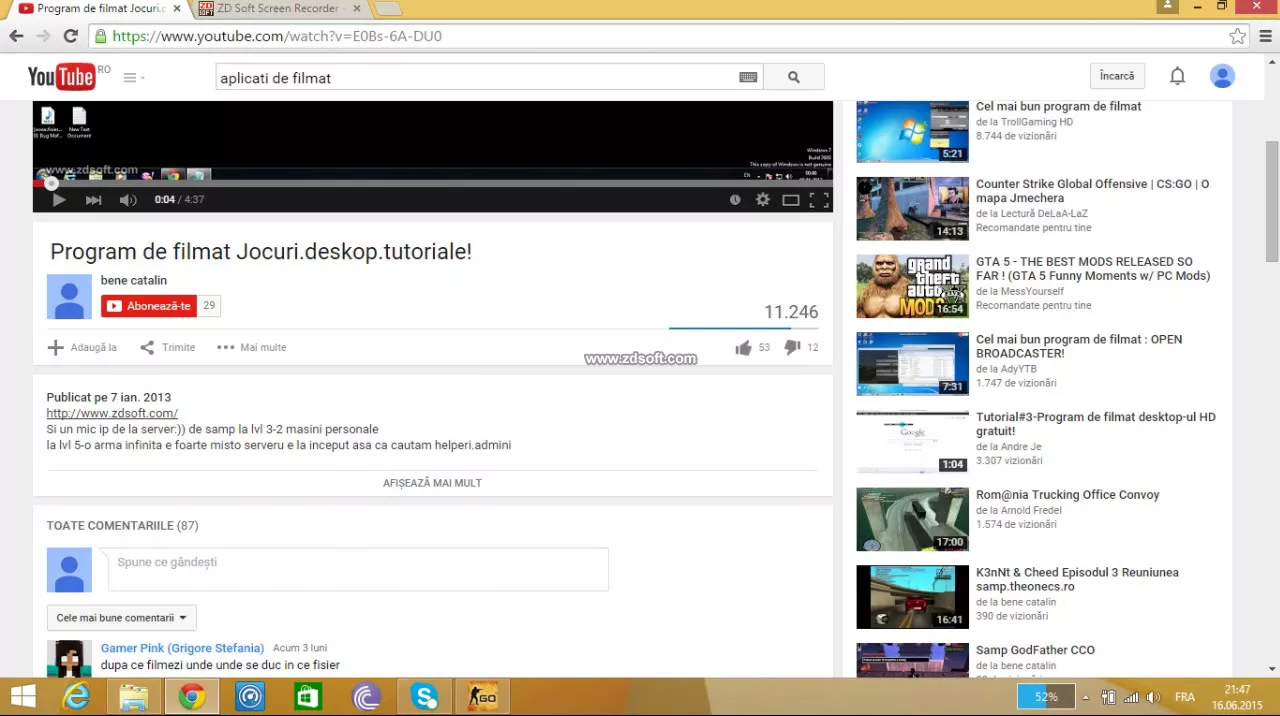The height and width of the screenshot is (716, 1280).
Task: Open GTA 5 Best Mods video thumbnail
Action: [912, 286]
